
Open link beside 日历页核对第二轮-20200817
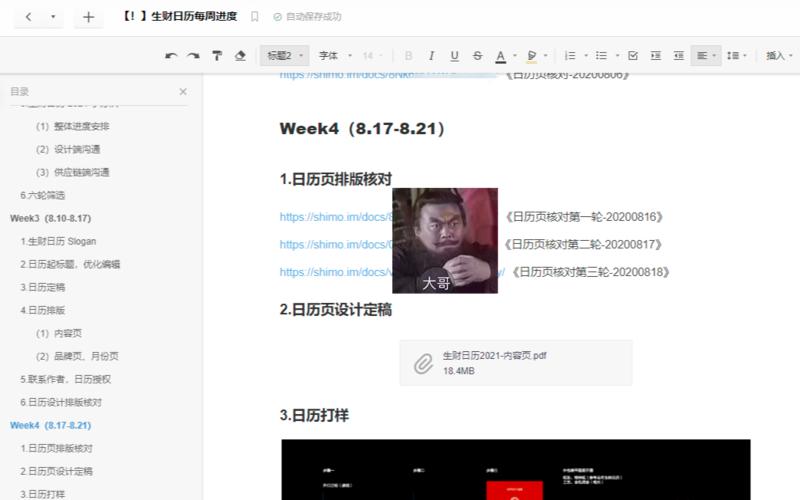pyautogui.click(x=336, y=244)
